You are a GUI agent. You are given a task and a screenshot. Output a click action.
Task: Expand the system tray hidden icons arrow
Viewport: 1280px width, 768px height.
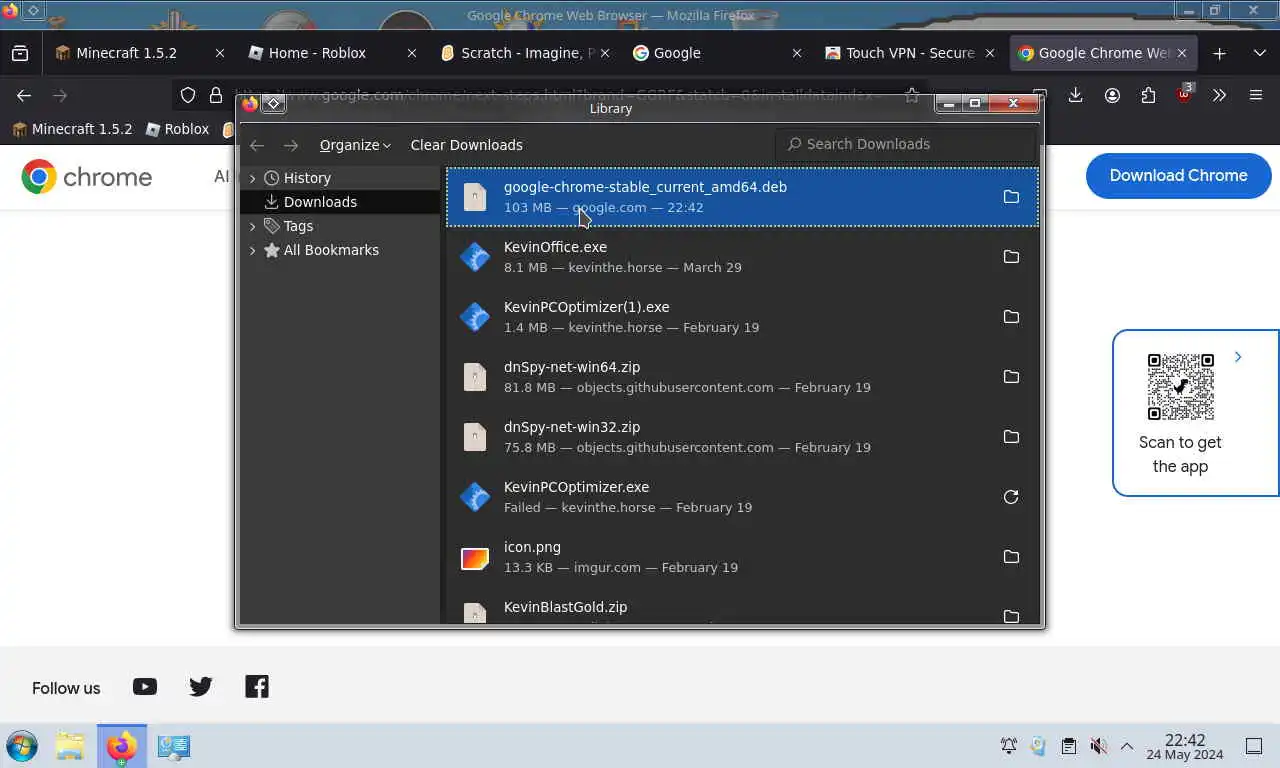pyautogui.click(x=1127, y=746)
